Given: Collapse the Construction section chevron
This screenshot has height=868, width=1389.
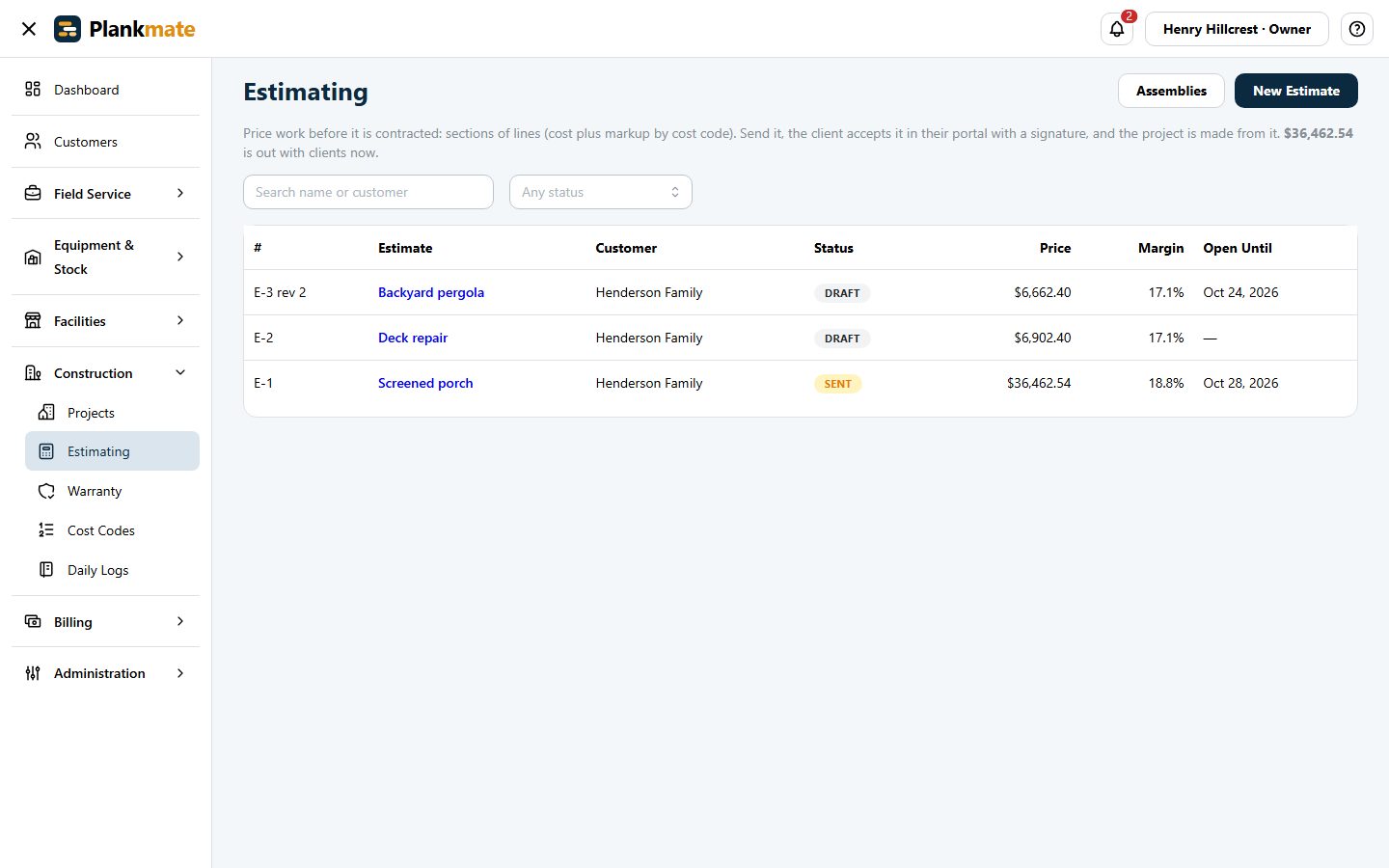Looking at the screenshot, I should [180, 372].
